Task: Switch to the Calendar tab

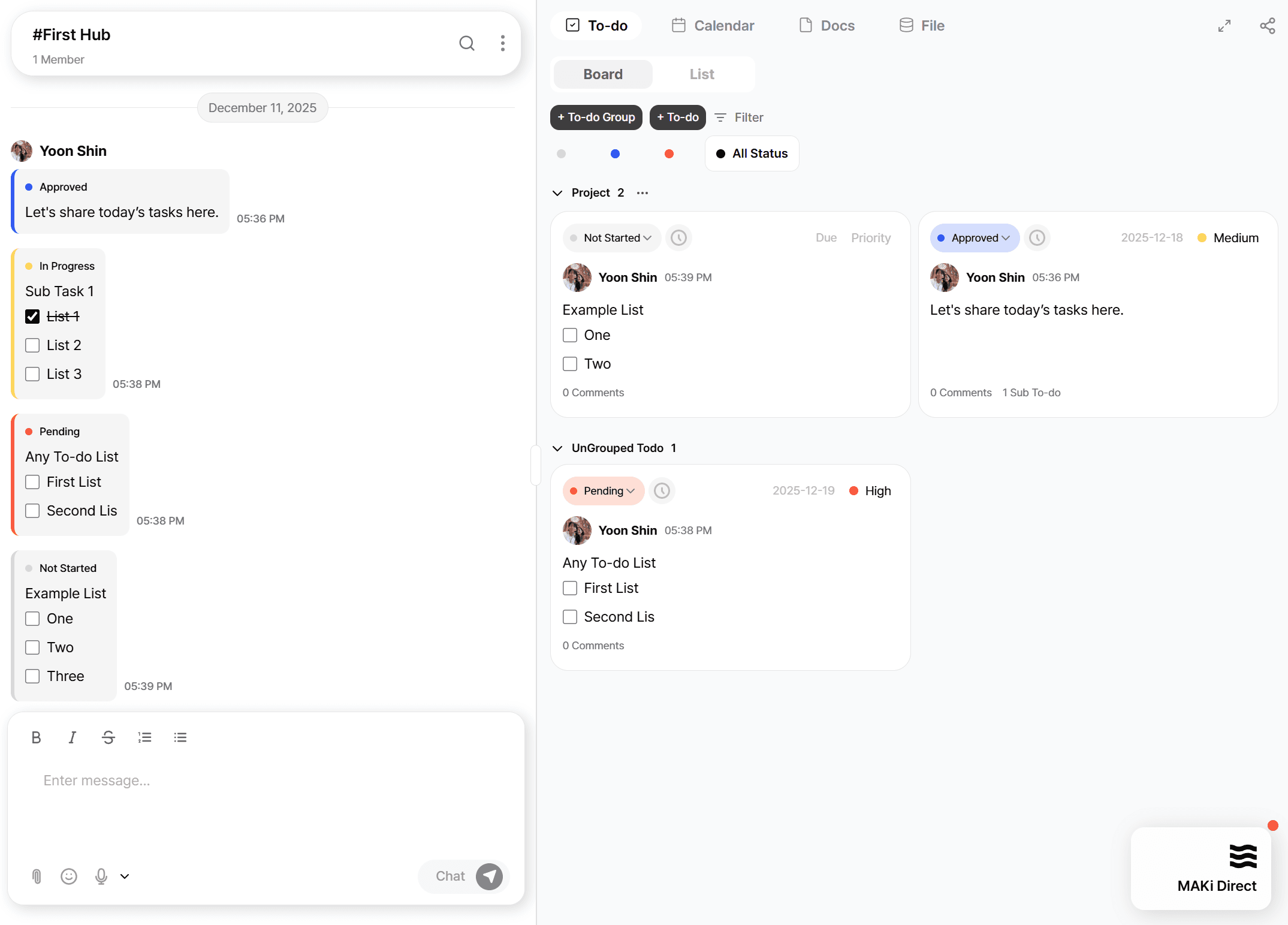Action: click(x=713, y=26)
